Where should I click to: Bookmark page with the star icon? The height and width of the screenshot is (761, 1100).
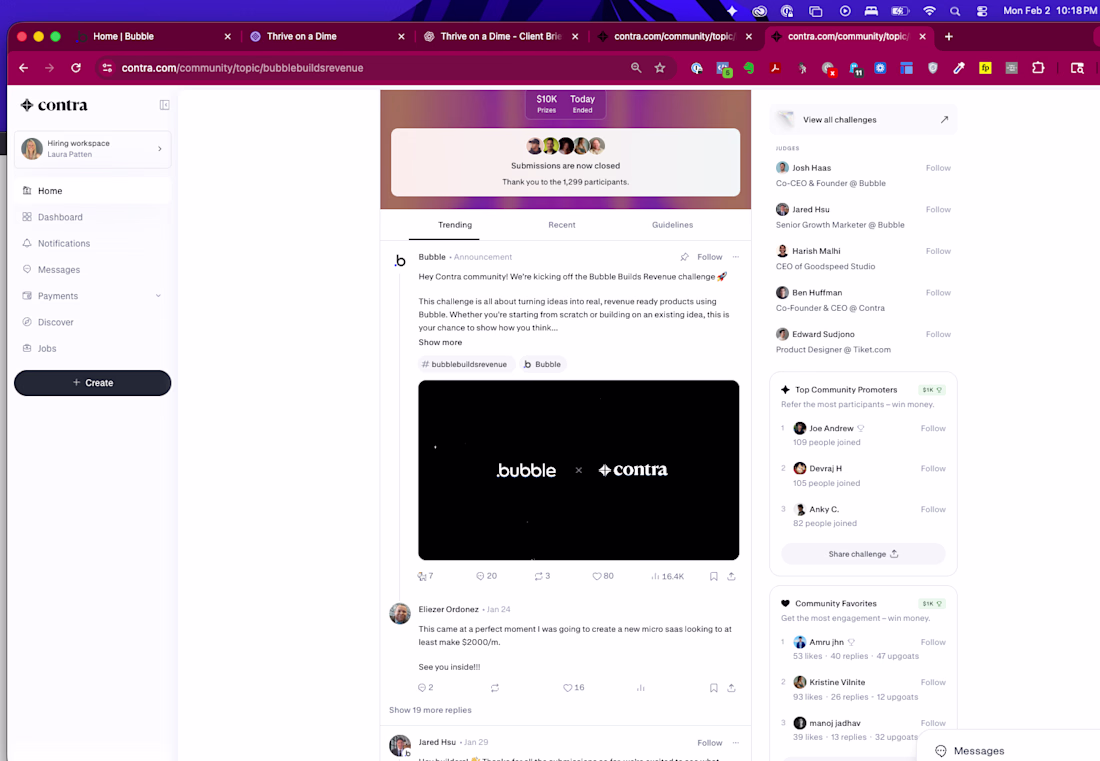tap(659, 68)
